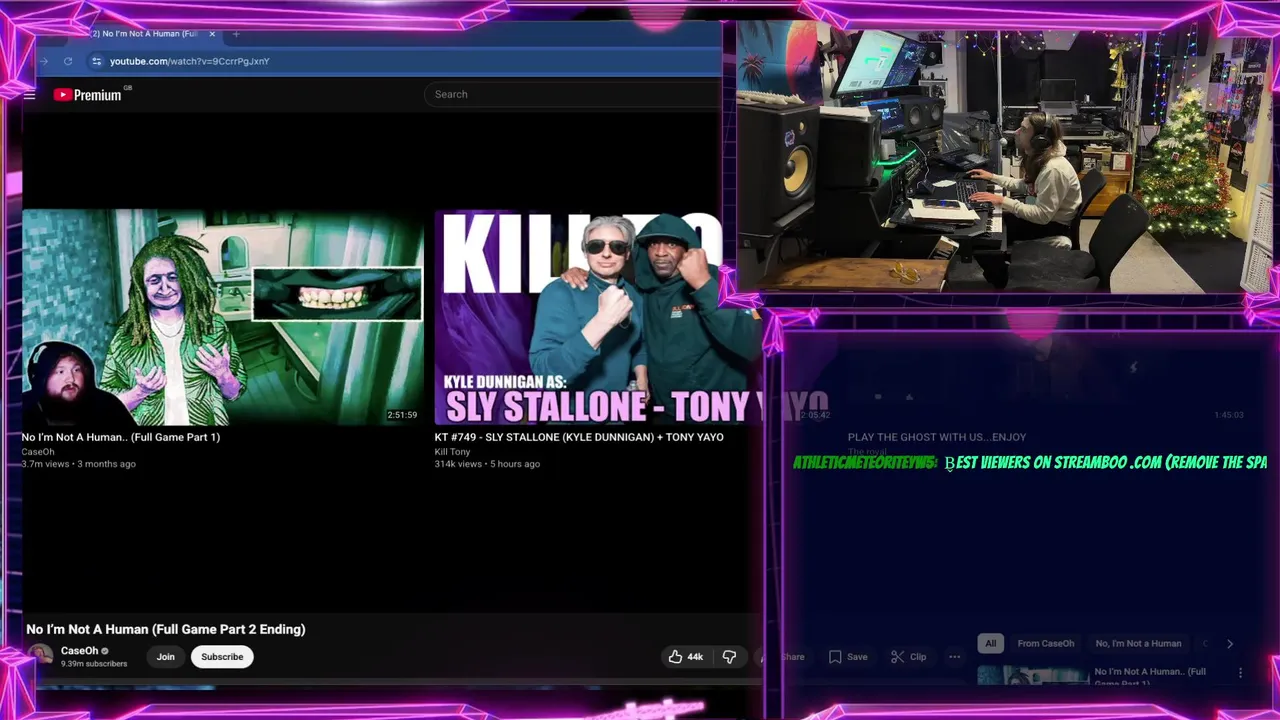The height and width of the screenshot is (720, 1280).
Task: Click title No I'm Not A Human.. (Full Game Part 1)
Action: coord(121,437)
